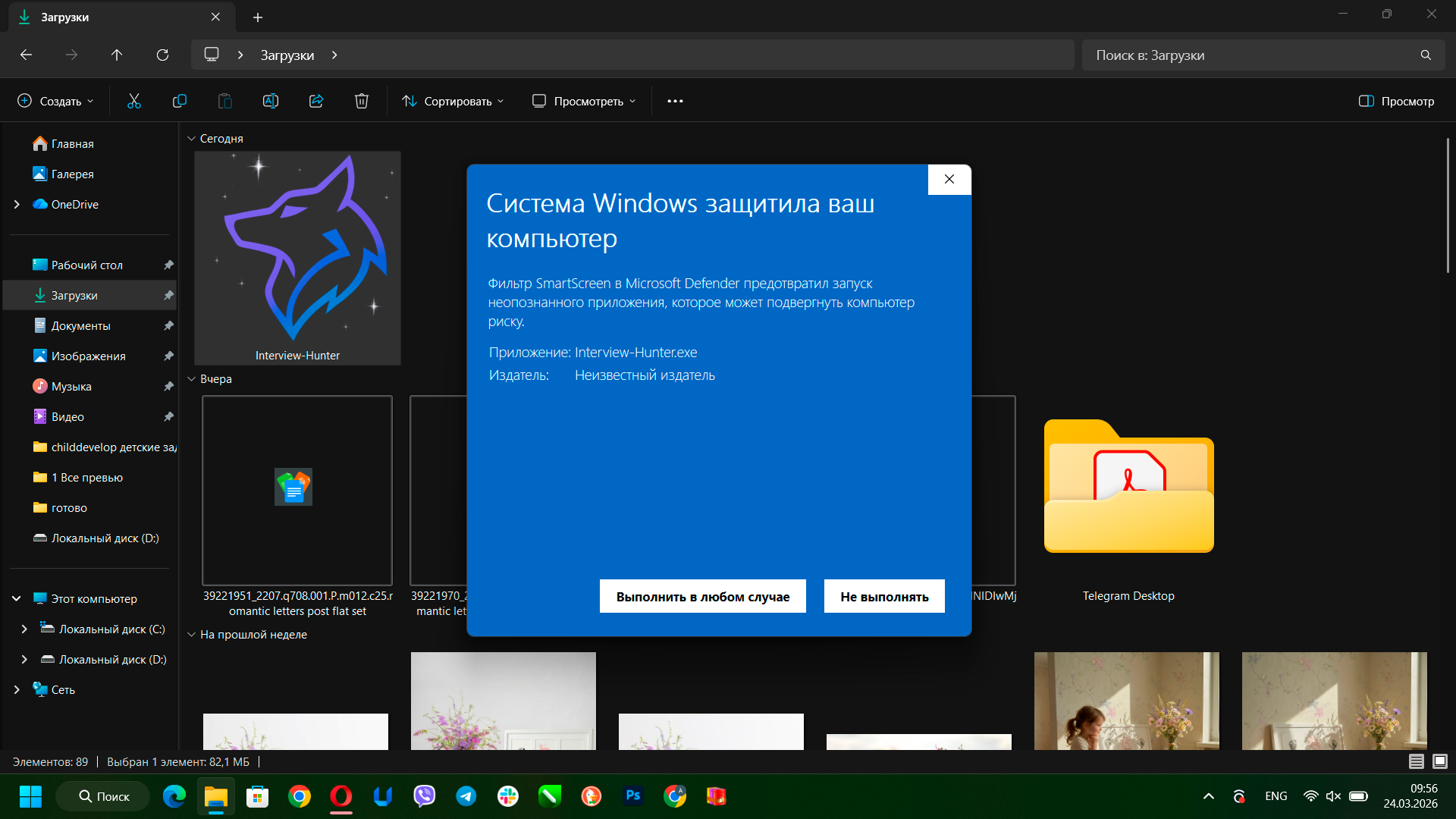Switch to large thumbnails view icon
Screen dimensions: 1456x819
pos(1440,761)
